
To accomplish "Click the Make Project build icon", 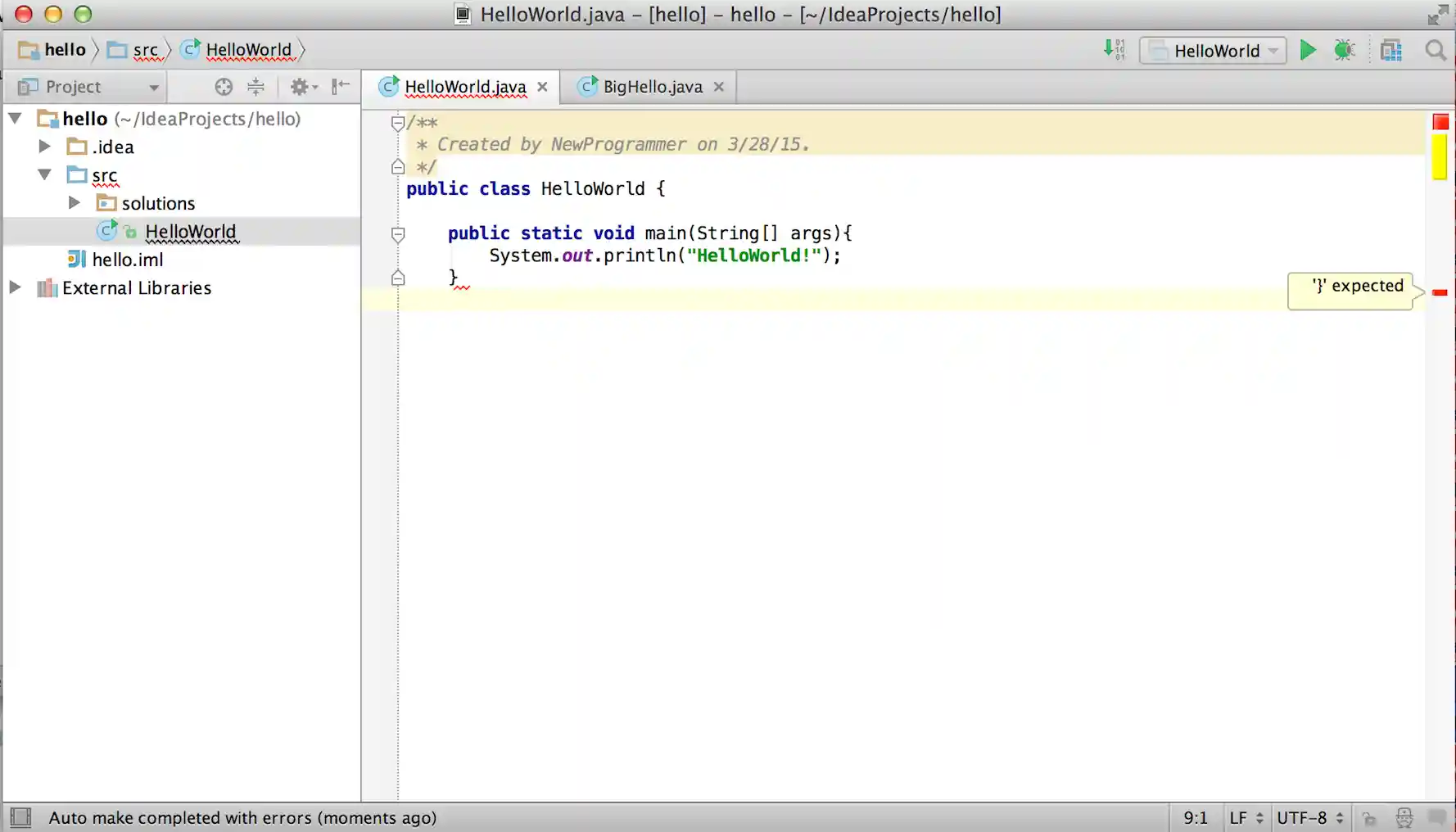I will click(1114, 50).
